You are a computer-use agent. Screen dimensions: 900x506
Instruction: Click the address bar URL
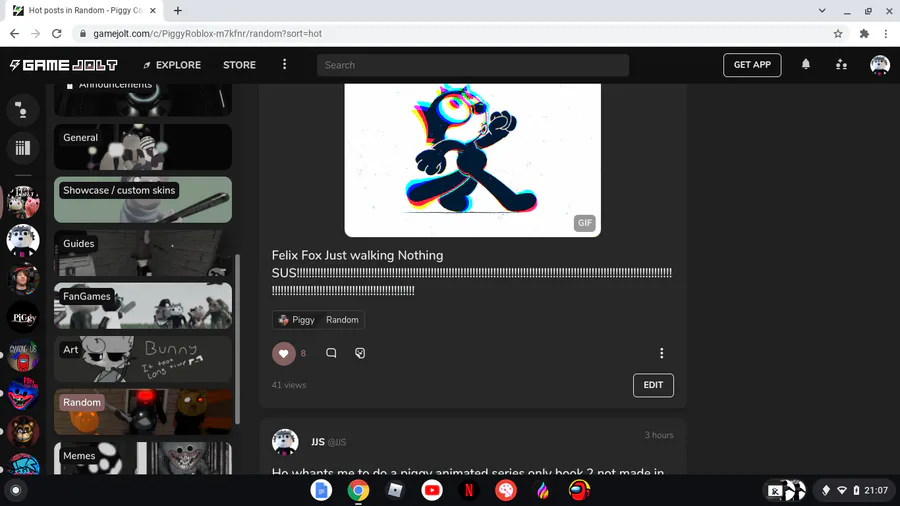pyautogui.click(x=208, y=34)
